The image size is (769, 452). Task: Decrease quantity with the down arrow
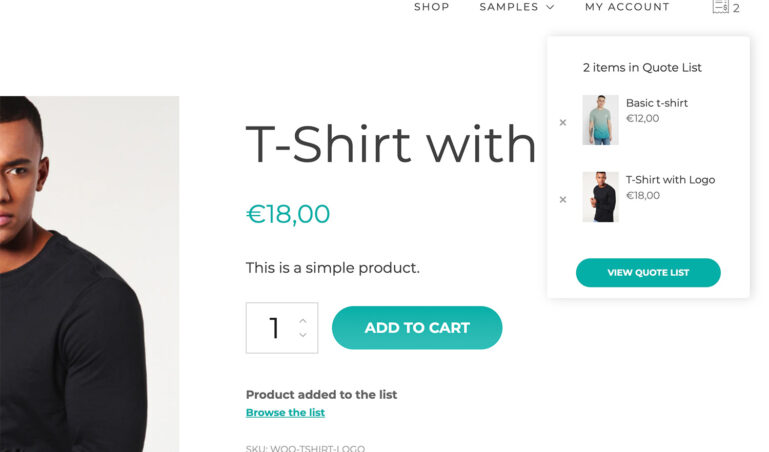click(303, 335)
